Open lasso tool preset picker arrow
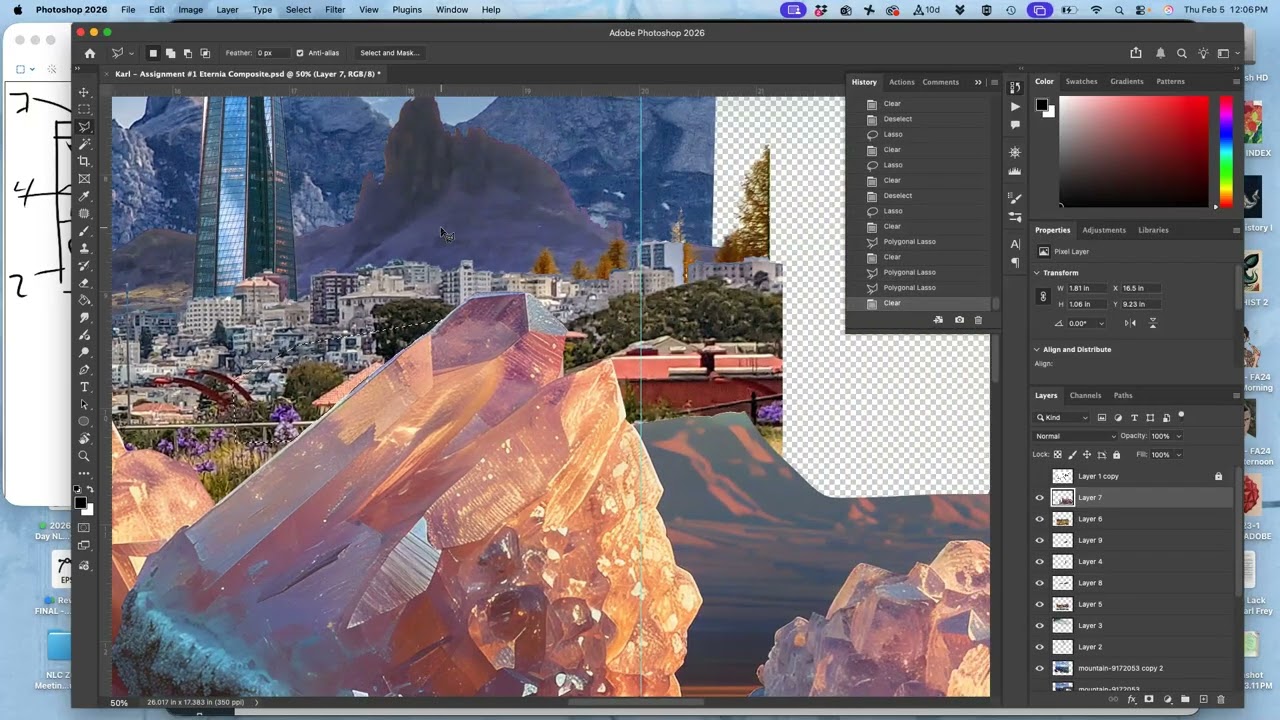1280x720 pixels. 130,53
